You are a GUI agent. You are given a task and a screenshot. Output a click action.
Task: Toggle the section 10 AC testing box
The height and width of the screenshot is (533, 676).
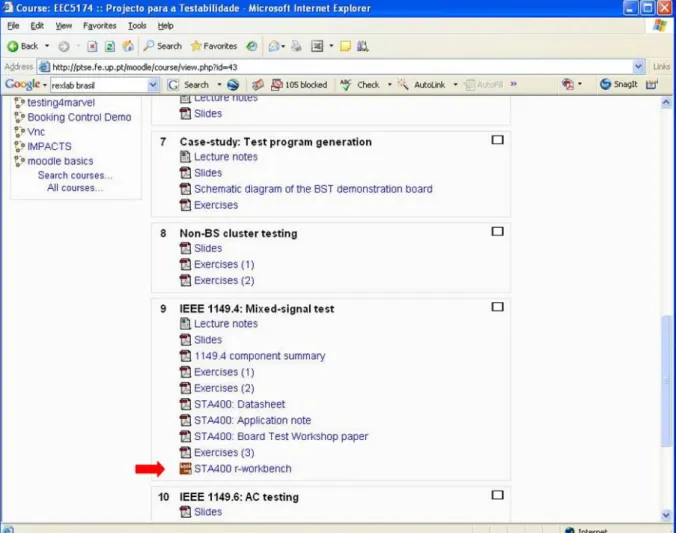point(498,495)
